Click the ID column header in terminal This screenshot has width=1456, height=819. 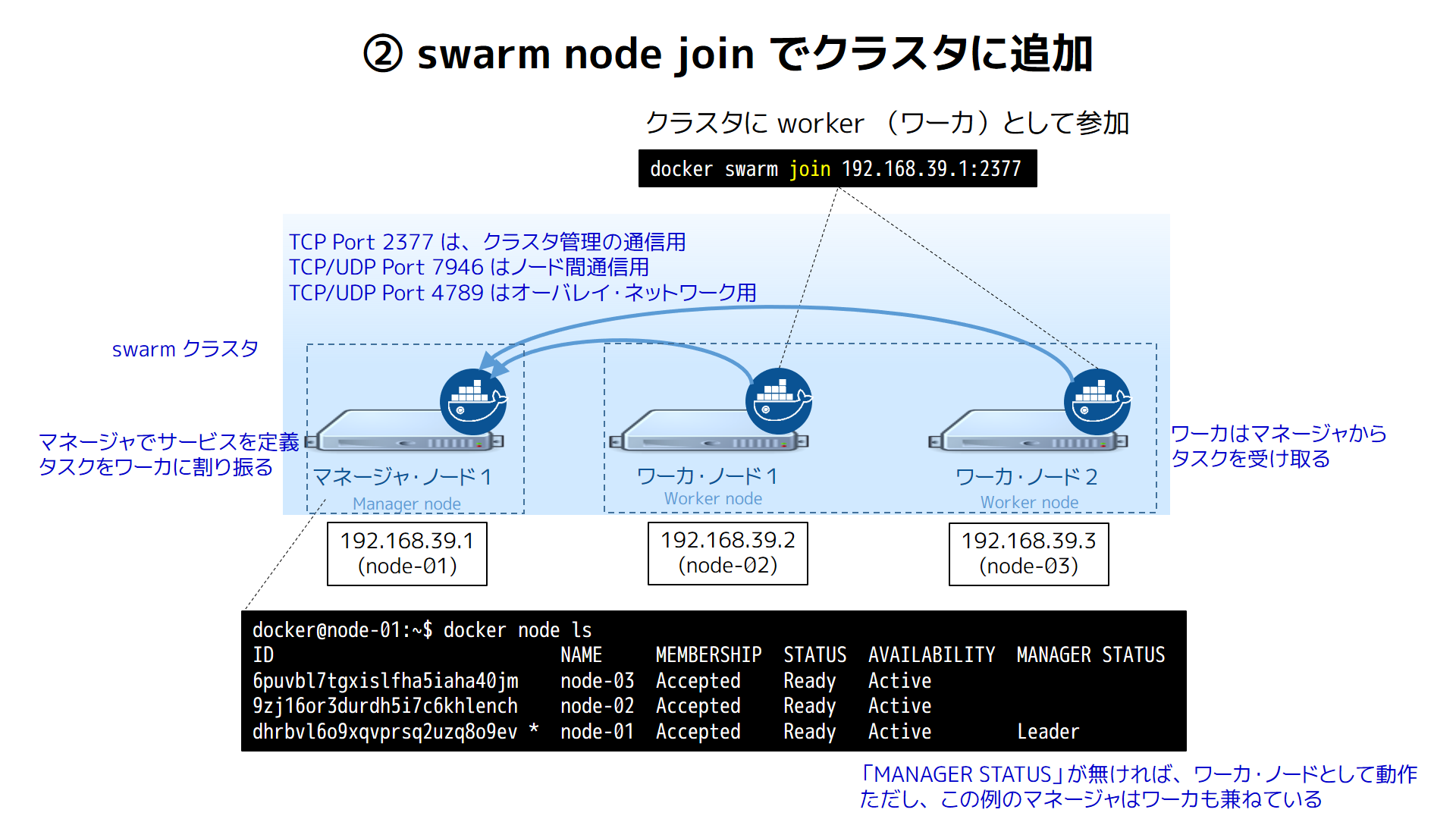coord(263,655)
